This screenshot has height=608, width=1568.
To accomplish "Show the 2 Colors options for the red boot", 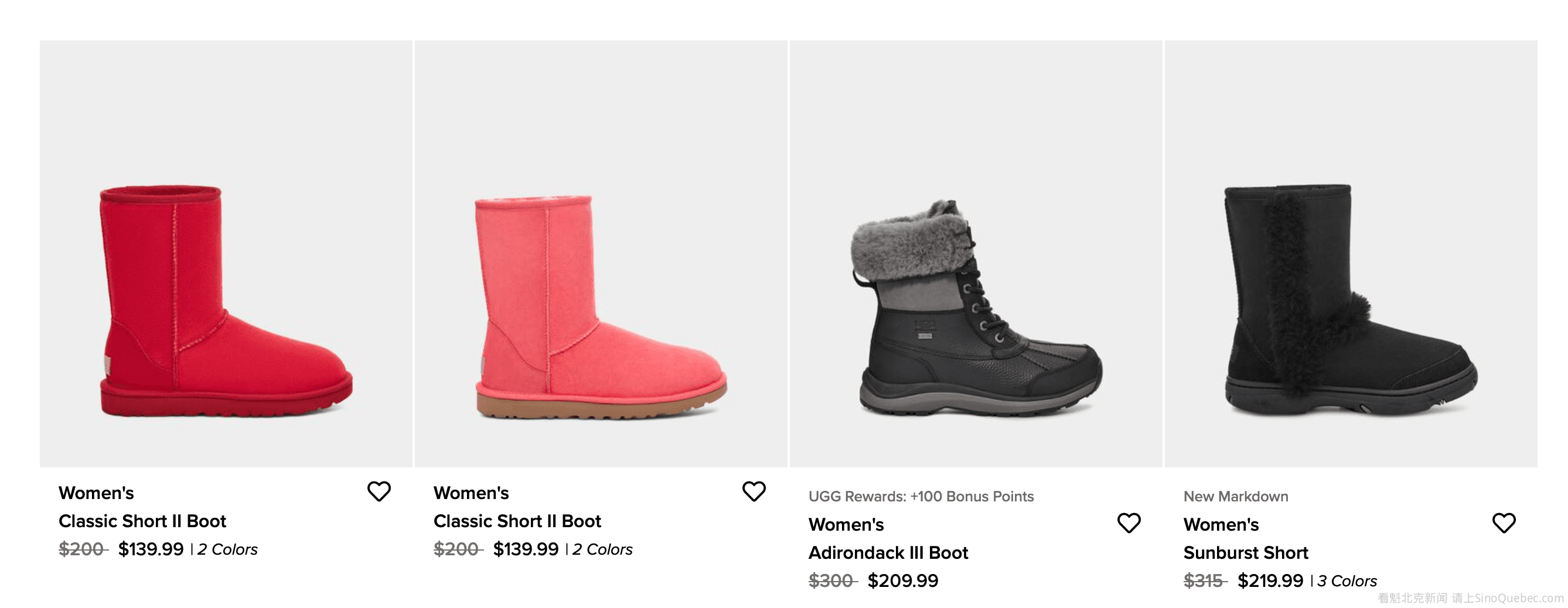I will pyautogui.click(x=228, y=549).
